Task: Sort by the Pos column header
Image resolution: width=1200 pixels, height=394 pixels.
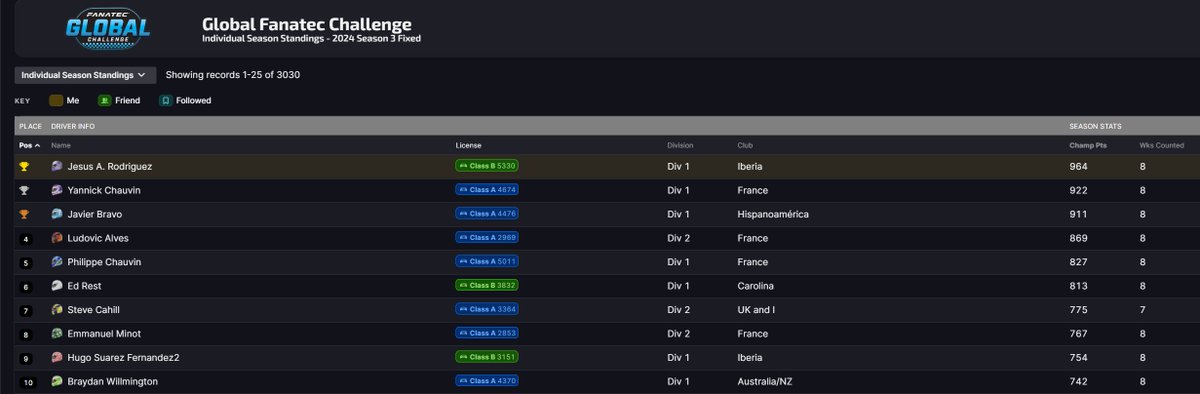Action: click(30, 146)
